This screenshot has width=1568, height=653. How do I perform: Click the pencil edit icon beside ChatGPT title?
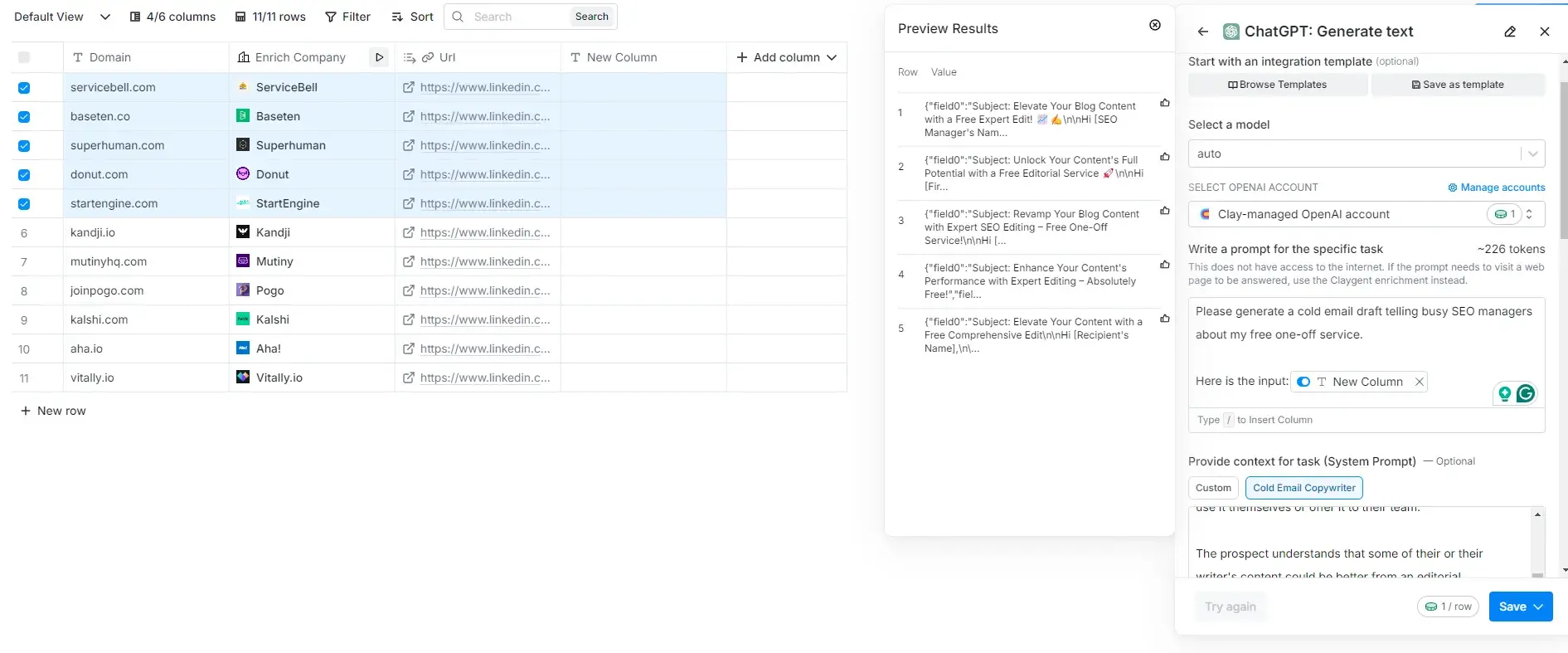pyautogui.click(x=1510, y=32)
